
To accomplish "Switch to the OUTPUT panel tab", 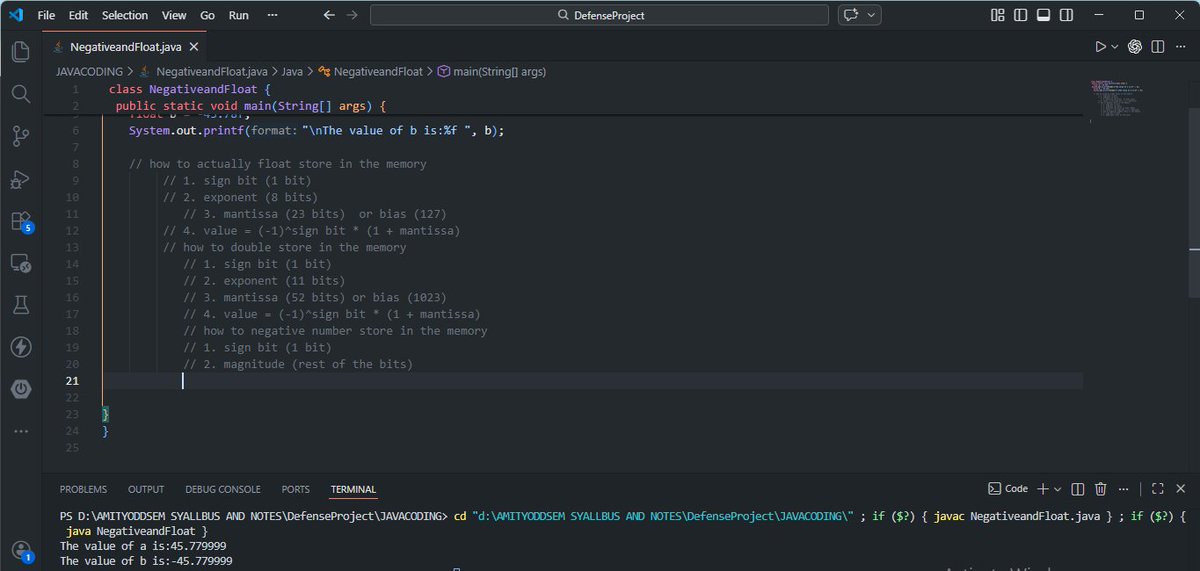I will pyautogui.click(x=146, y=489).
